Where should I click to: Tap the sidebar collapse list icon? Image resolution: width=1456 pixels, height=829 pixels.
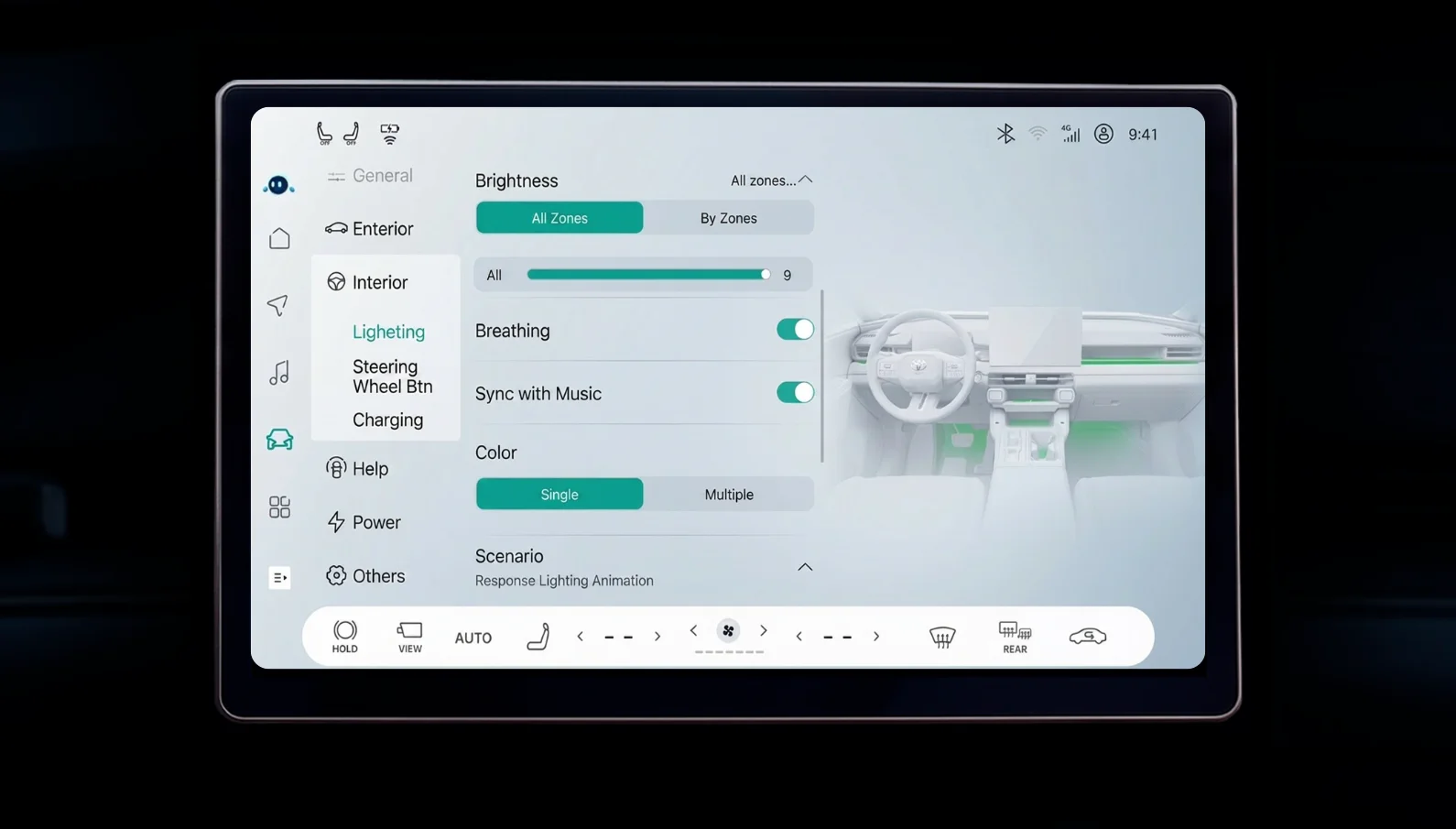[279, 577]
